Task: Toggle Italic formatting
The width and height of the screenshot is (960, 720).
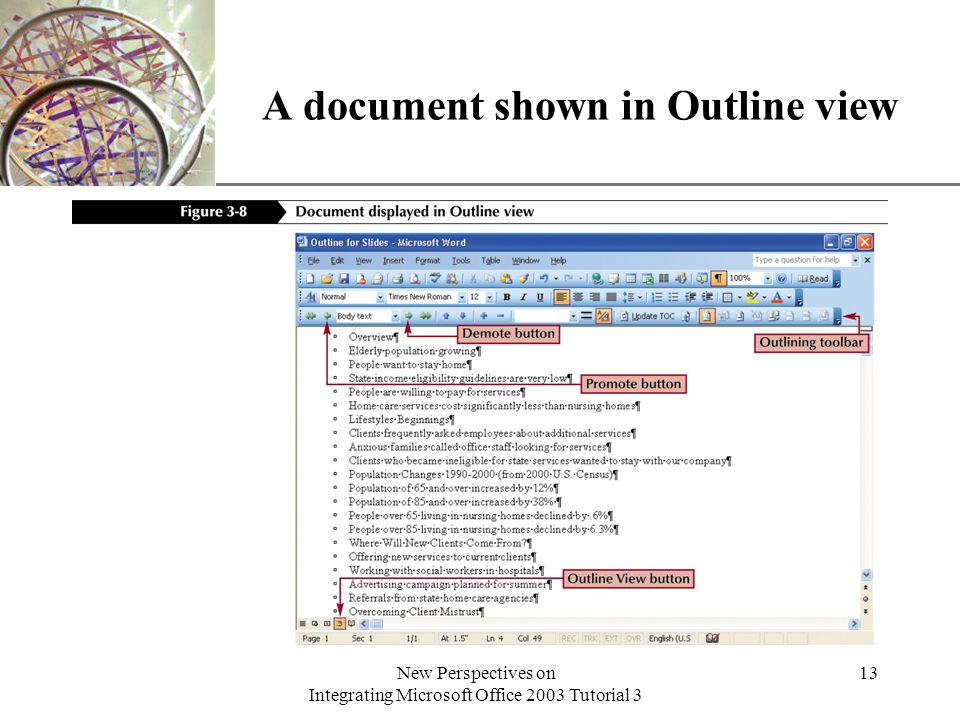Action: tap(523, 298)
